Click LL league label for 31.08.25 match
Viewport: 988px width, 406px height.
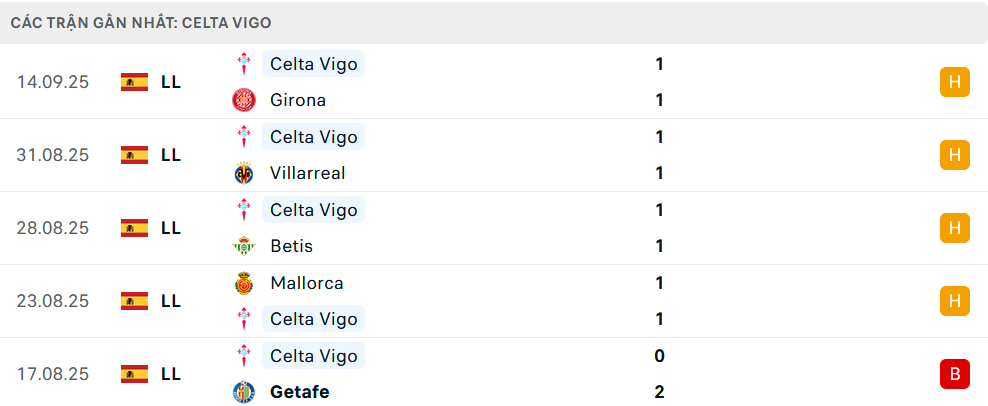[171, 155]
